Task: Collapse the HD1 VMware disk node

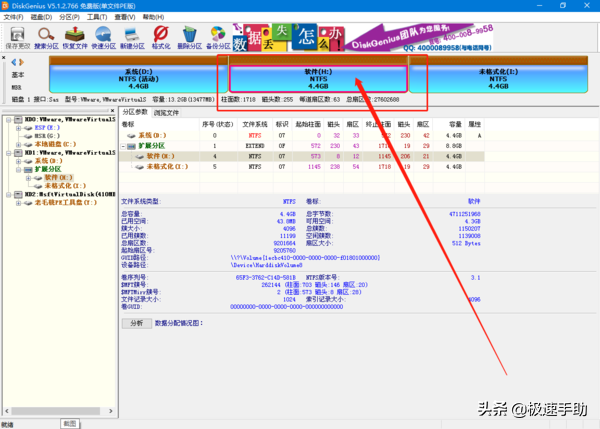Action: pyautogui.click(x=8, y=153)
